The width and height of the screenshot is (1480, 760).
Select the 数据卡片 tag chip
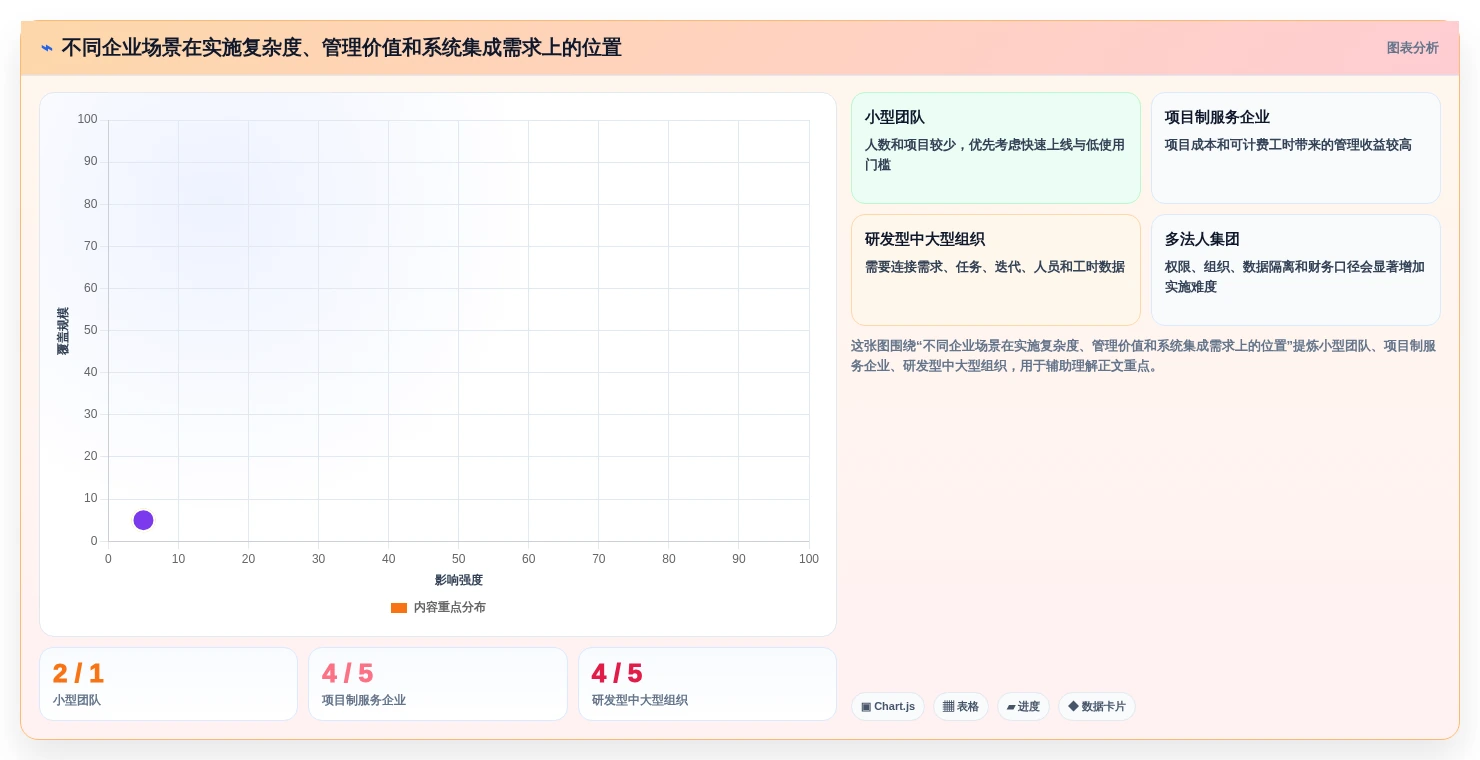tap(1097, 706)
